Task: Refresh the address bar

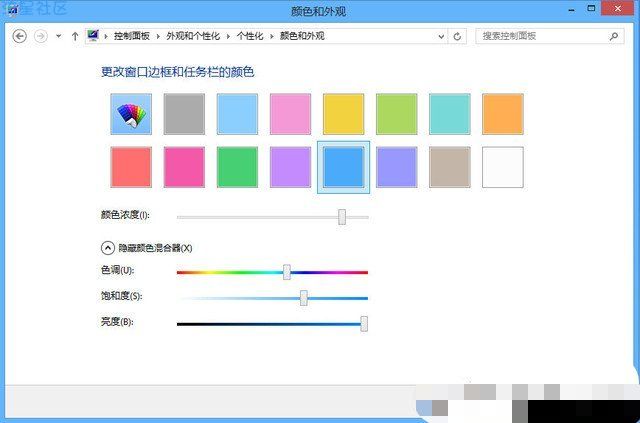Action: click(457, 36)
